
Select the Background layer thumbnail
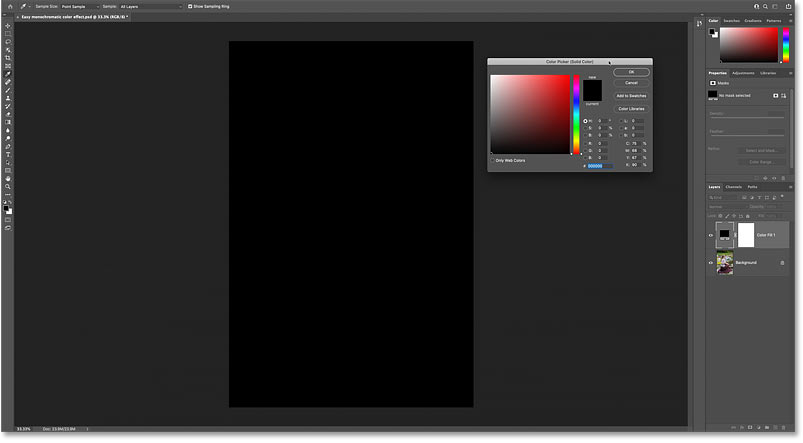tap(725, 263)
